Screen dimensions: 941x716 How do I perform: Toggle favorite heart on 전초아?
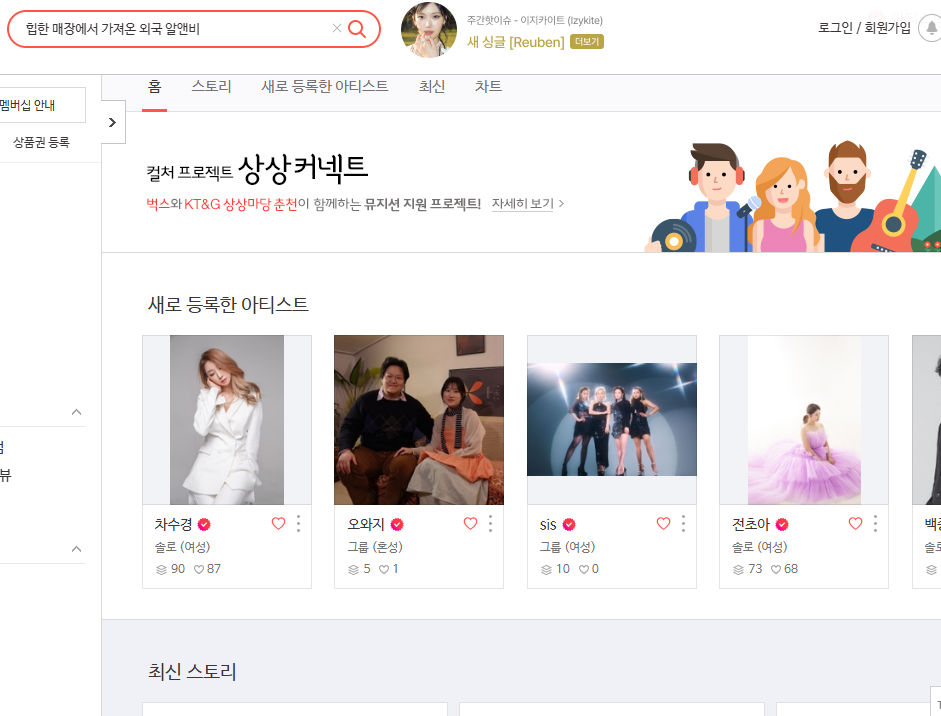coord(855,522)
